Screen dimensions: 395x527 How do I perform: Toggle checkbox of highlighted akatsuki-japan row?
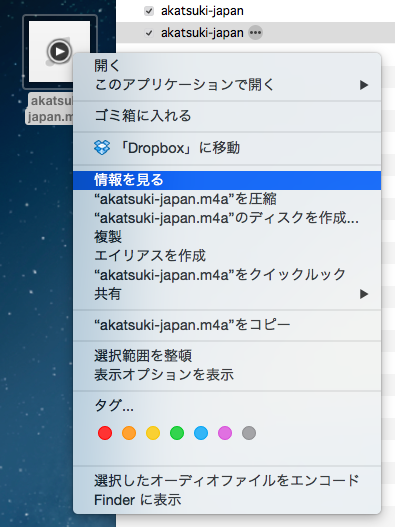[x=149, y=33]
